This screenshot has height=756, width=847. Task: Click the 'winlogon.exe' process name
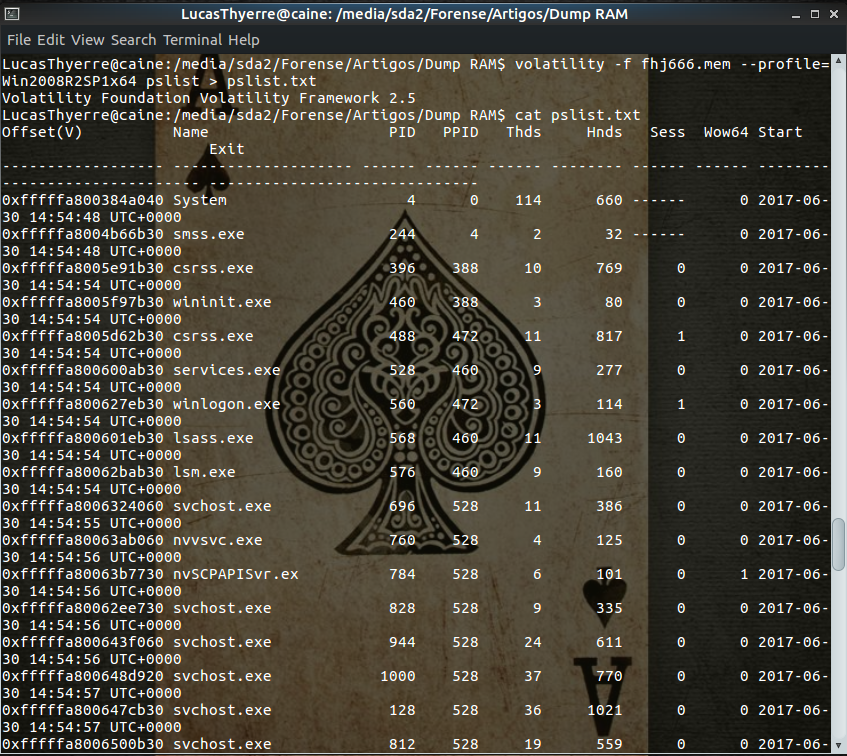[227, 404]
